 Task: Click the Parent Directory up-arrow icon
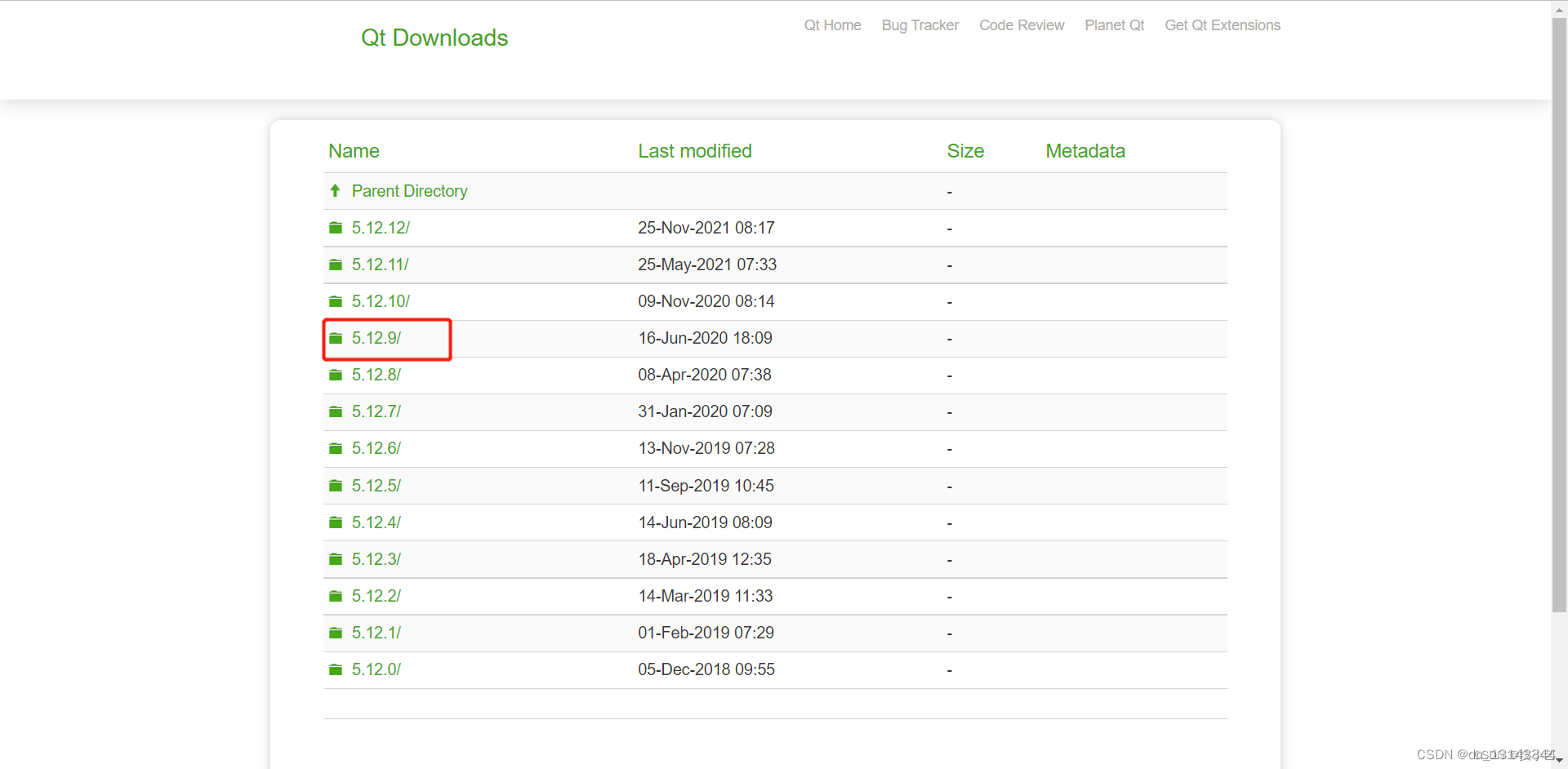click(x=335, y=191)
